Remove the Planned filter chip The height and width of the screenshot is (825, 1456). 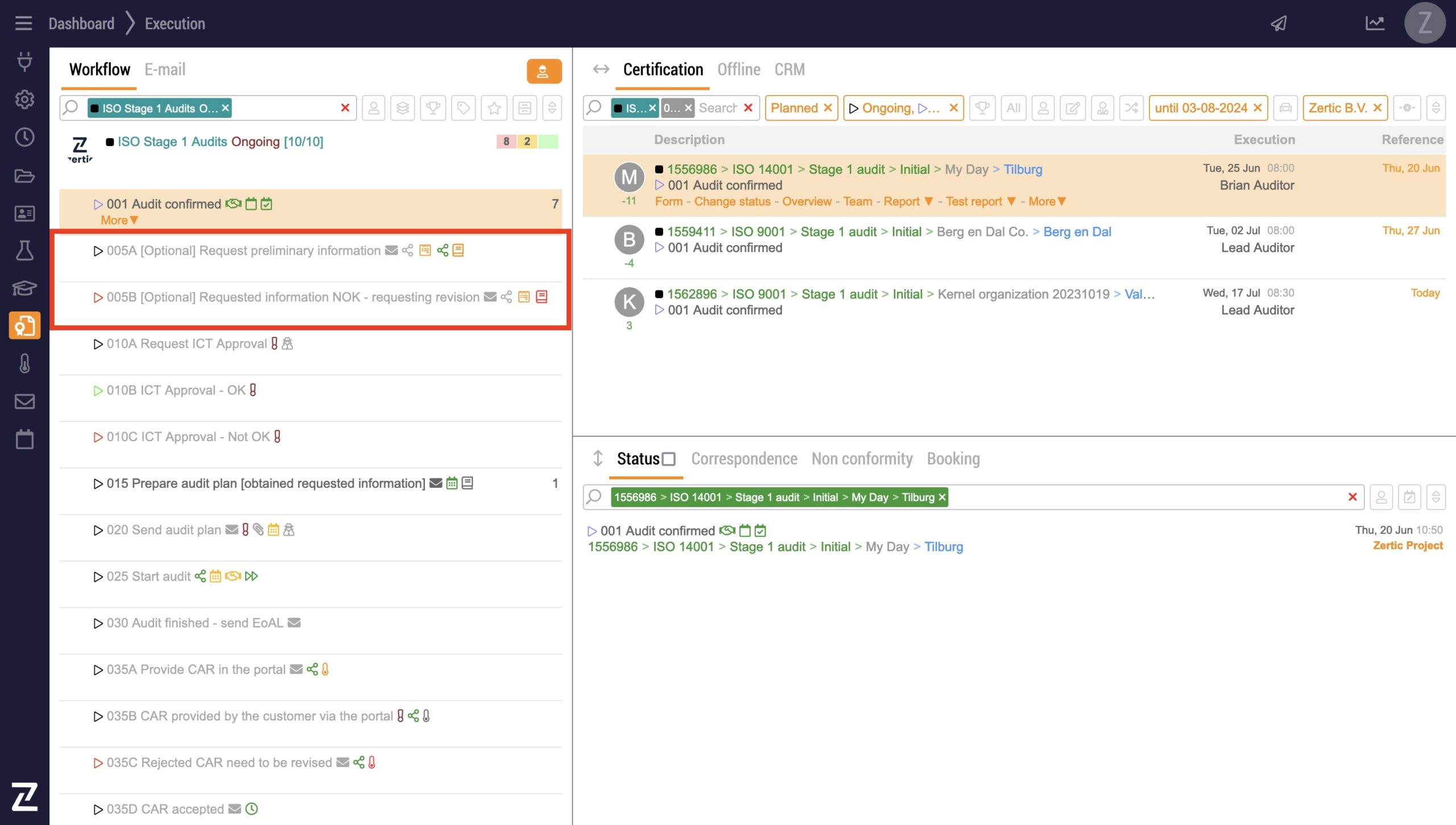coord(828,108)
